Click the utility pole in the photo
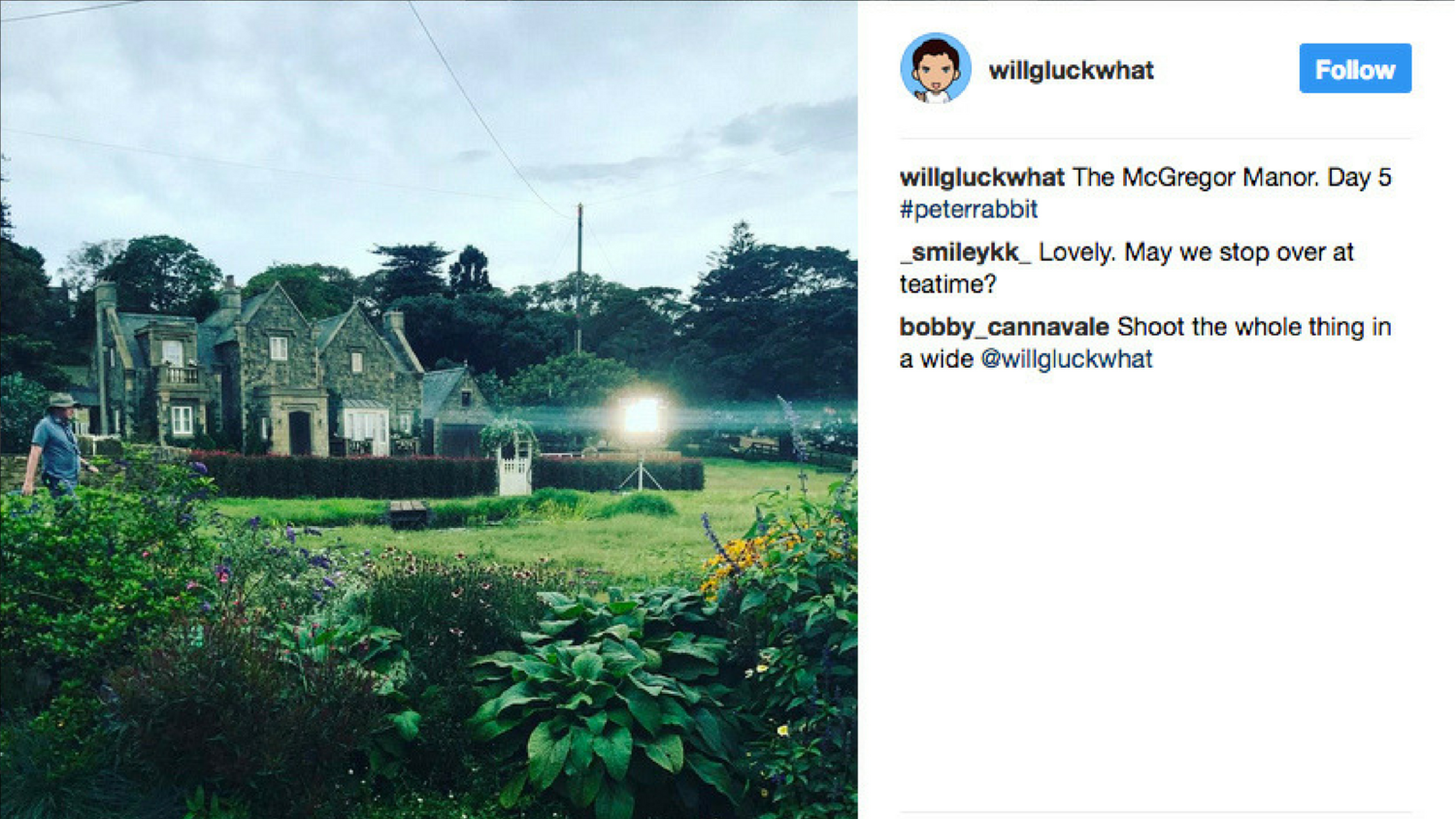1456x819 pixels. (x=579, y=278)
